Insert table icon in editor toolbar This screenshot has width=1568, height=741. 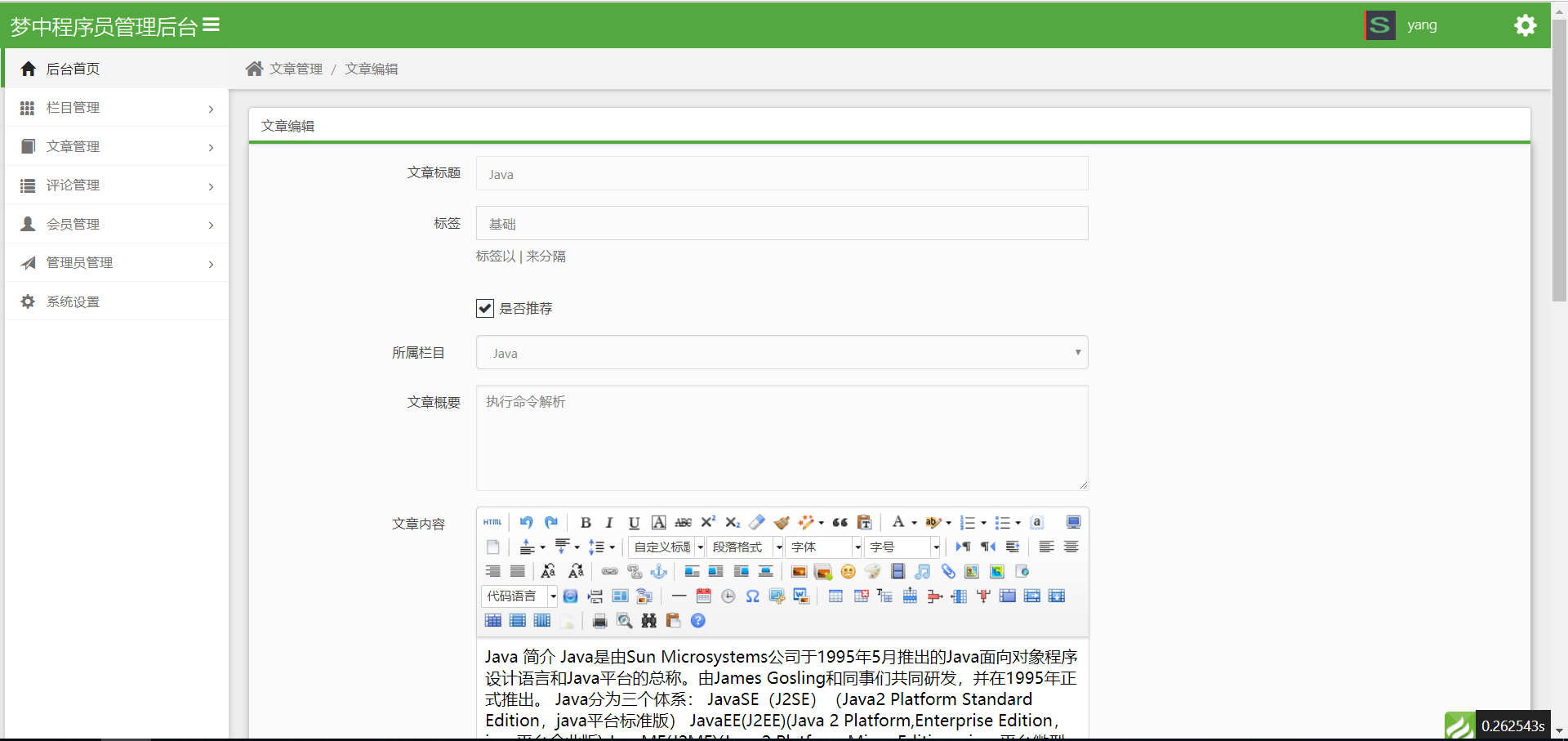point(835,596)
